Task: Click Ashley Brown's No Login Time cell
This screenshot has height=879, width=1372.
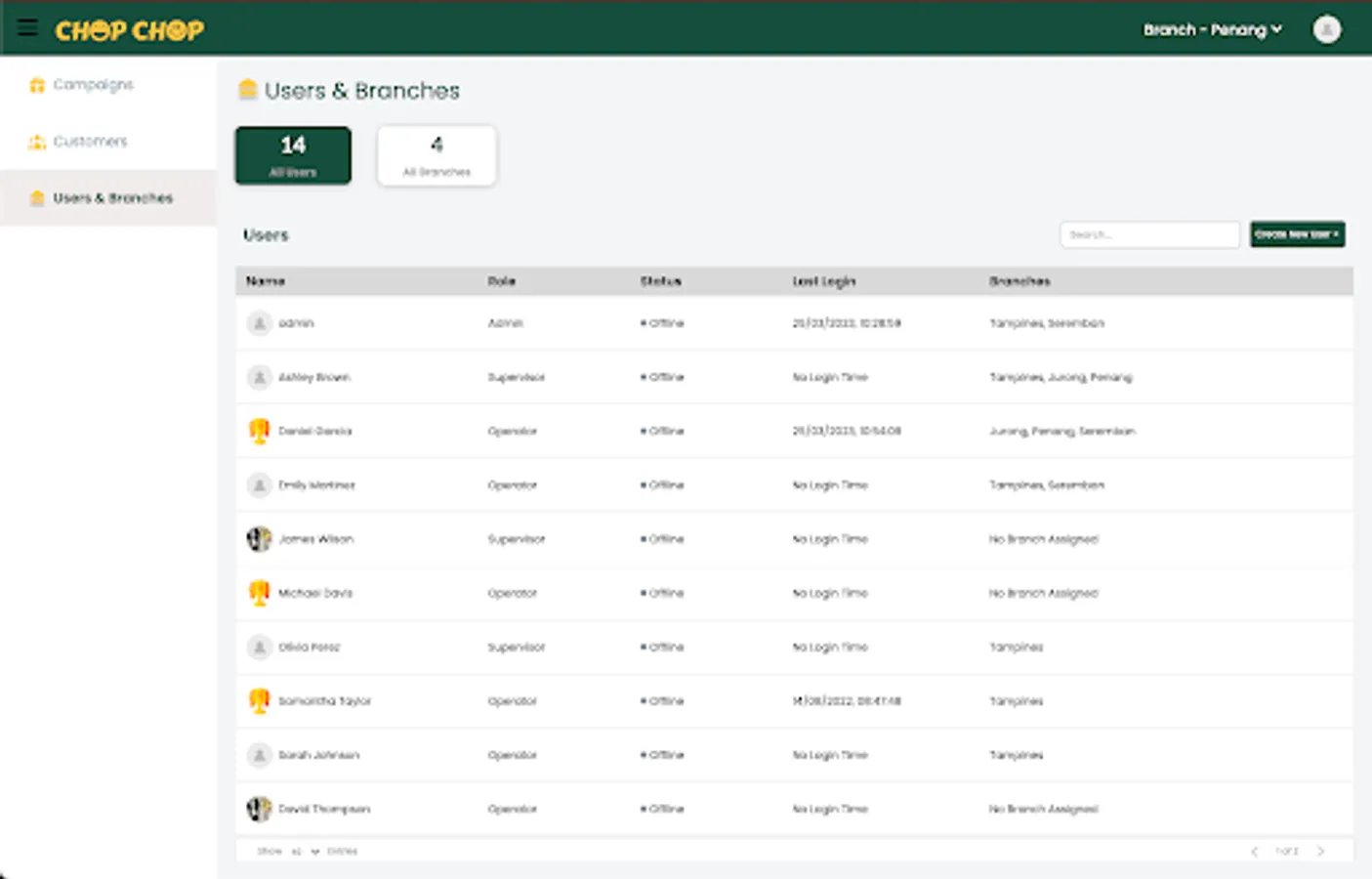Action: click(830, 377)
